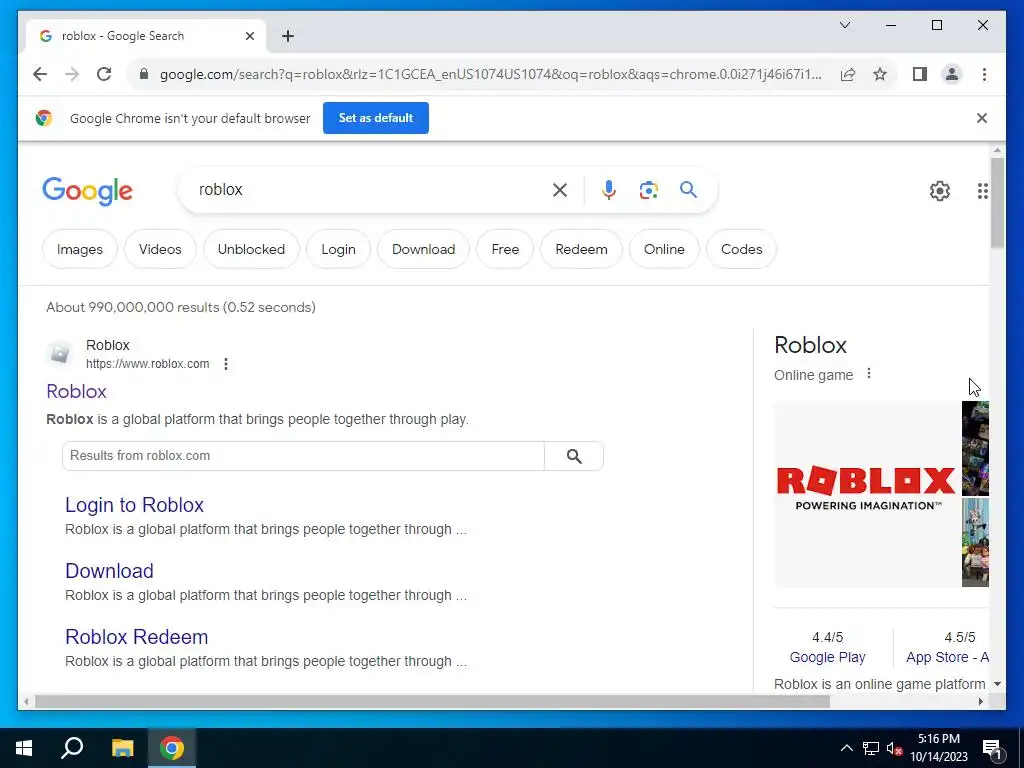The image size is (1024, 768).
Task: Open the Google Play rating link
Action: [x=827, y=657]
